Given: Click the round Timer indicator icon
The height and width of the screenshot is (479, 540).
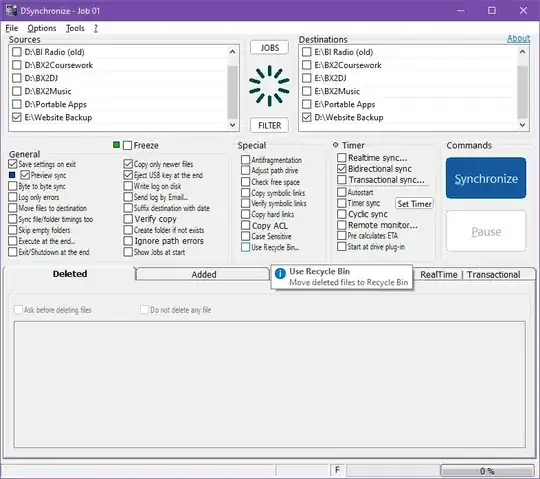Looking at the screenshot, I should point(335,145).
